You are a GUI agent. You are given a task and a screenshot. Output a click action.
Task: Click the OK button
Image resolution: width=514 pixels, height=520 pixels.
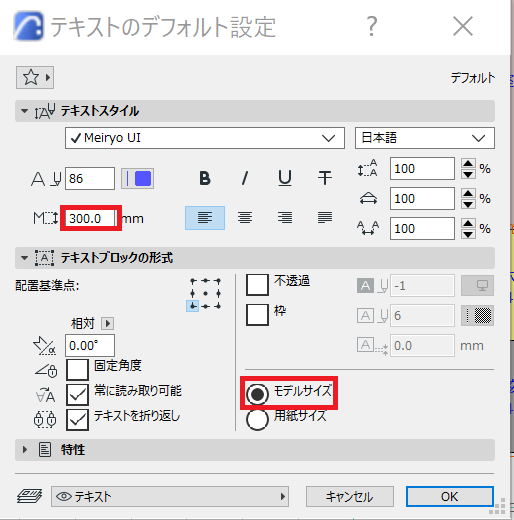pyautogui.click(x=450, y=497)
